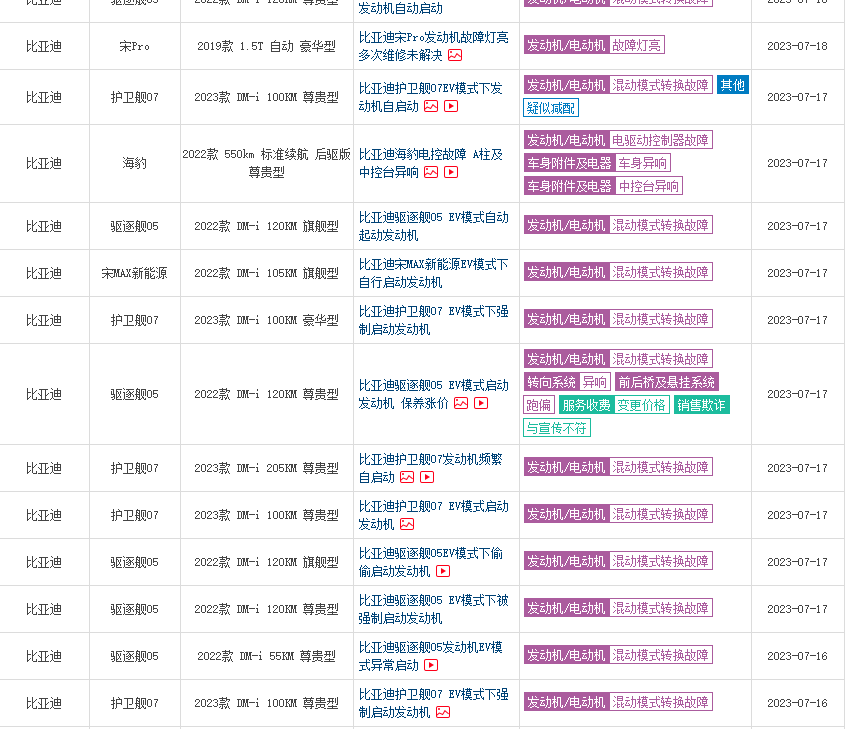Open complaint 比亚迪宋MAX新能源EV模式下自行启动发动机
The width and height of the screenshot is (845, 729).
(433, 273)
